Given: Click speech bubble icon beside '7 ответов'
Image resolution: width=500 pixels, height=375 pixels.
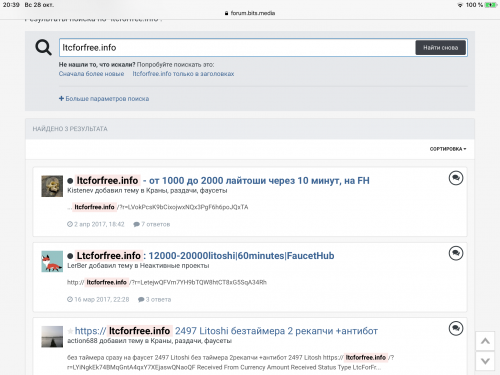Looking at the screenshot, I should [x=136, y=224].
